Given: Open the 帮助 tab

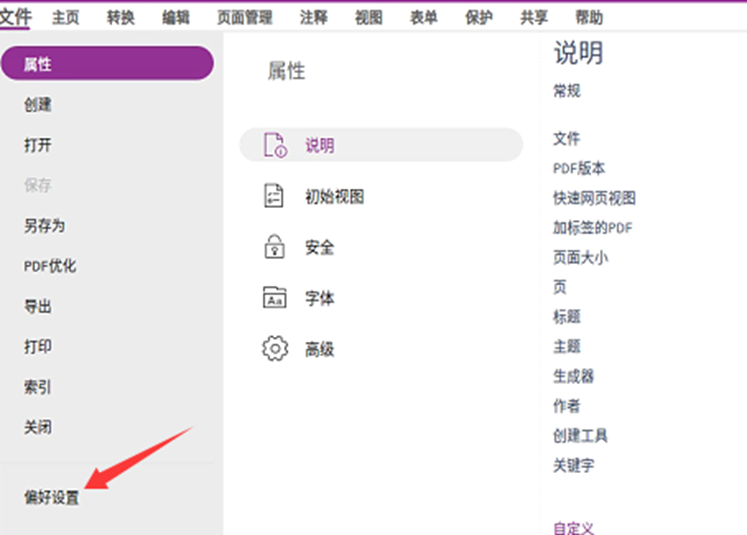Looking at the screenshot, I should pyautogui.click(x=589, y=17).
